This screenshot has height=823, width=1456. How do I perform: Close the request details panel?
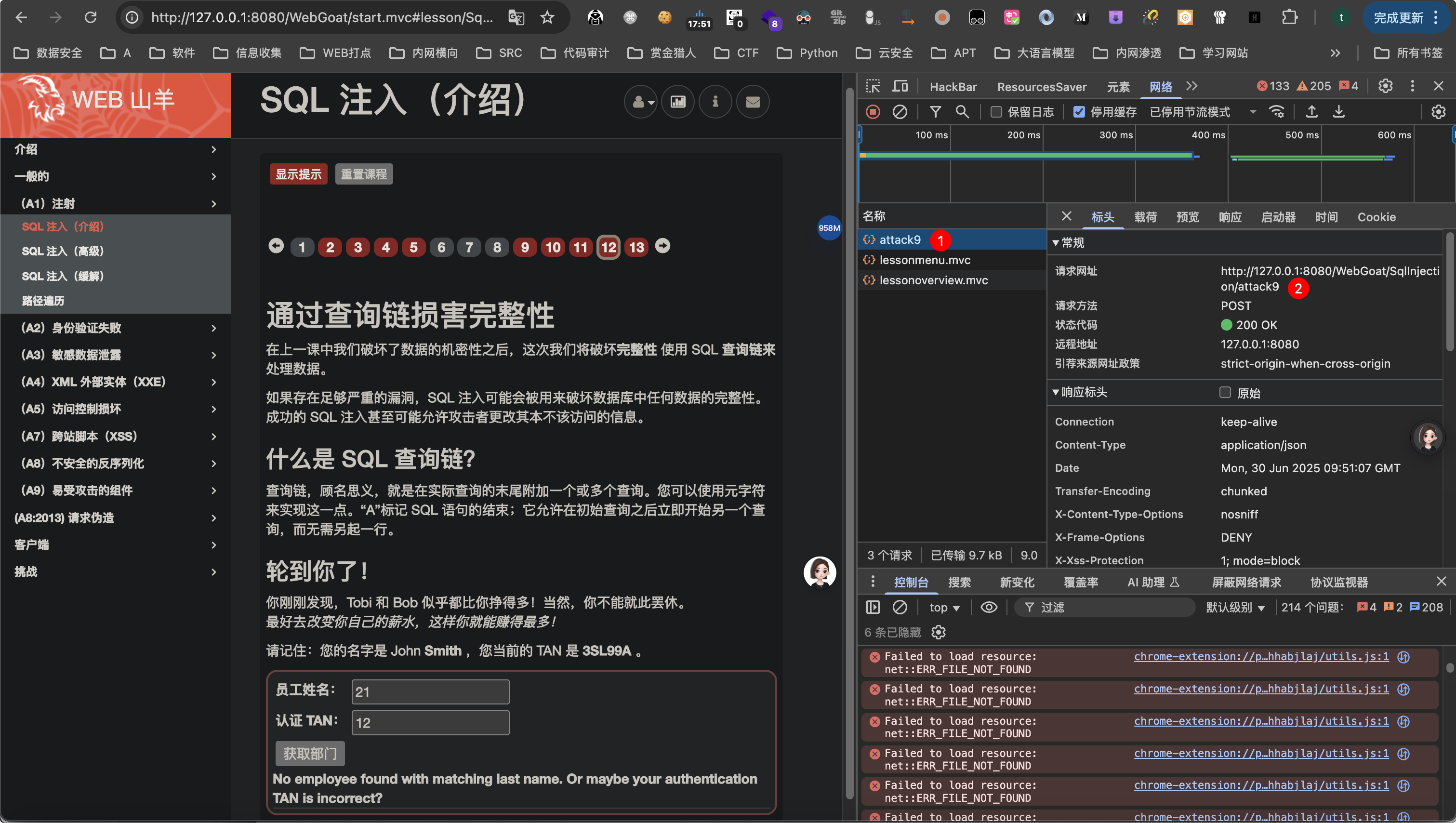[1066, 216]
